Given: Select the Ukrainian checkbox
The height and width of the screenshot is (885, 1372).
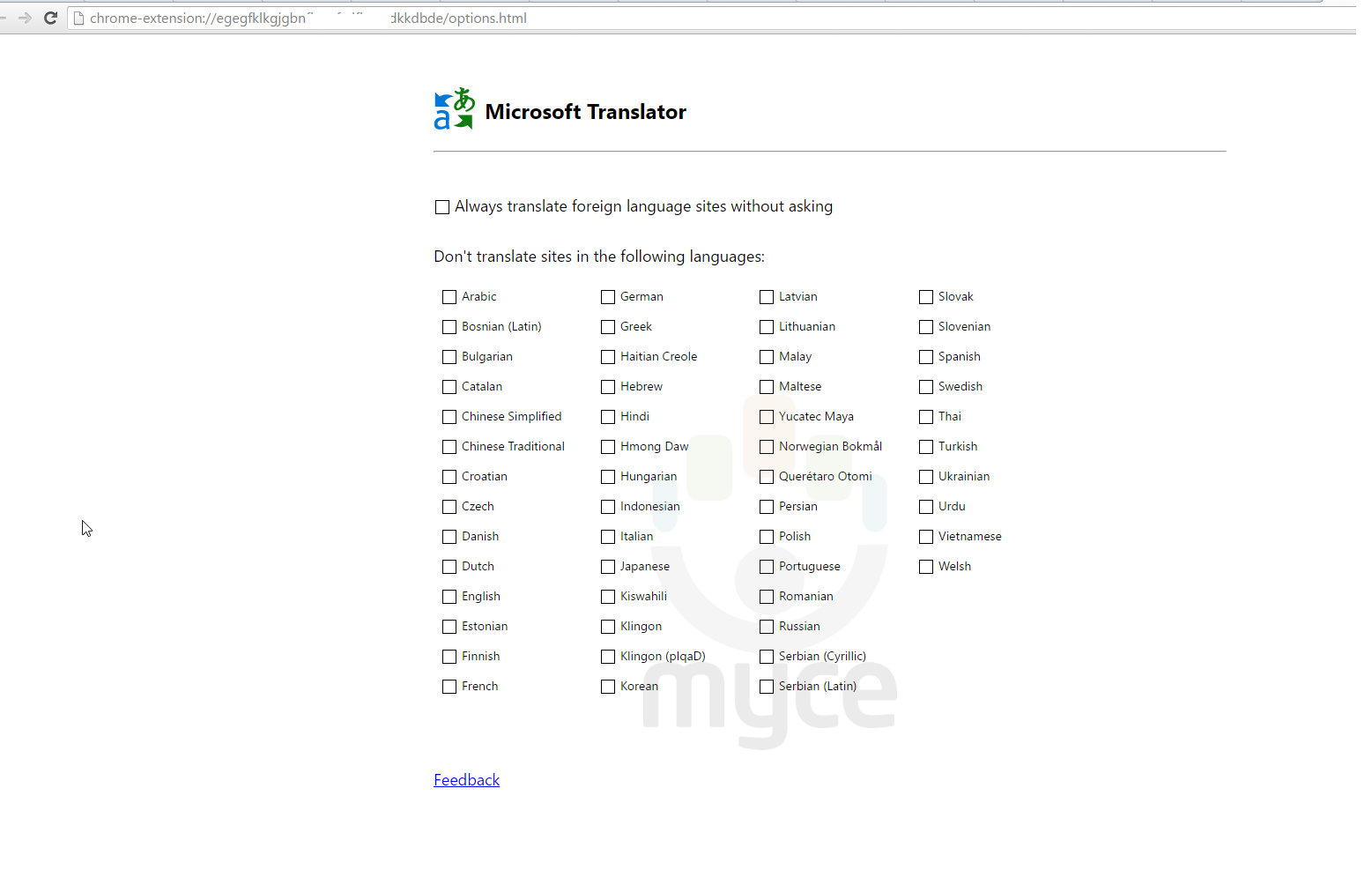Looking at the screenshot, I should pyautogui.click(x=926, y=477).
